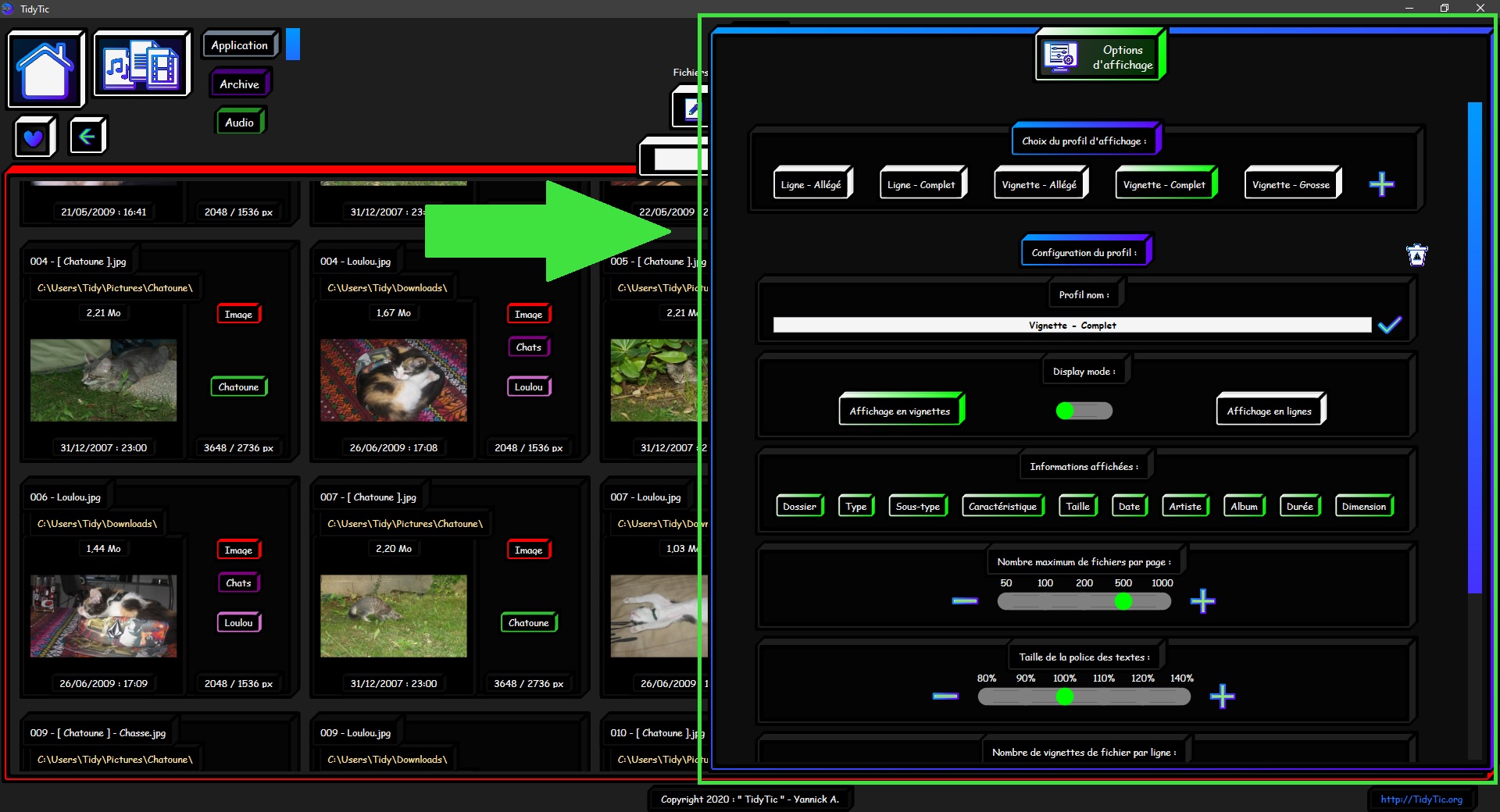Screen dimensions: 1500x812
Task: Go to the TidyTic home screen
Action: (46, 69)
